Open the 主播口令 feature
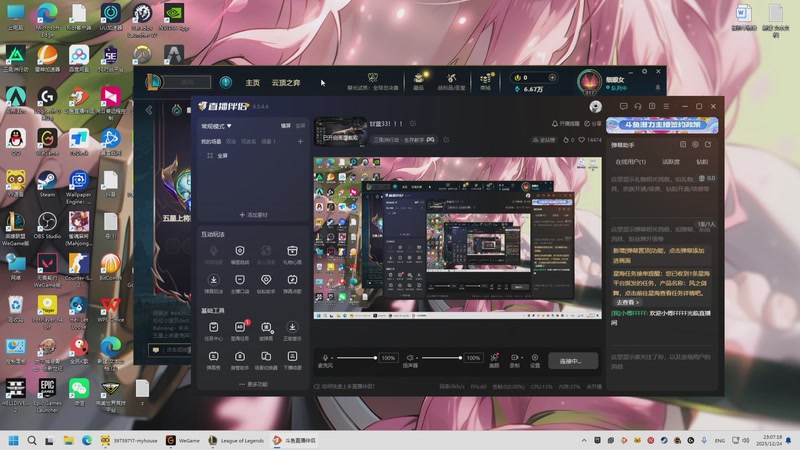Viewport: 800px width, 450px height. 240,284
